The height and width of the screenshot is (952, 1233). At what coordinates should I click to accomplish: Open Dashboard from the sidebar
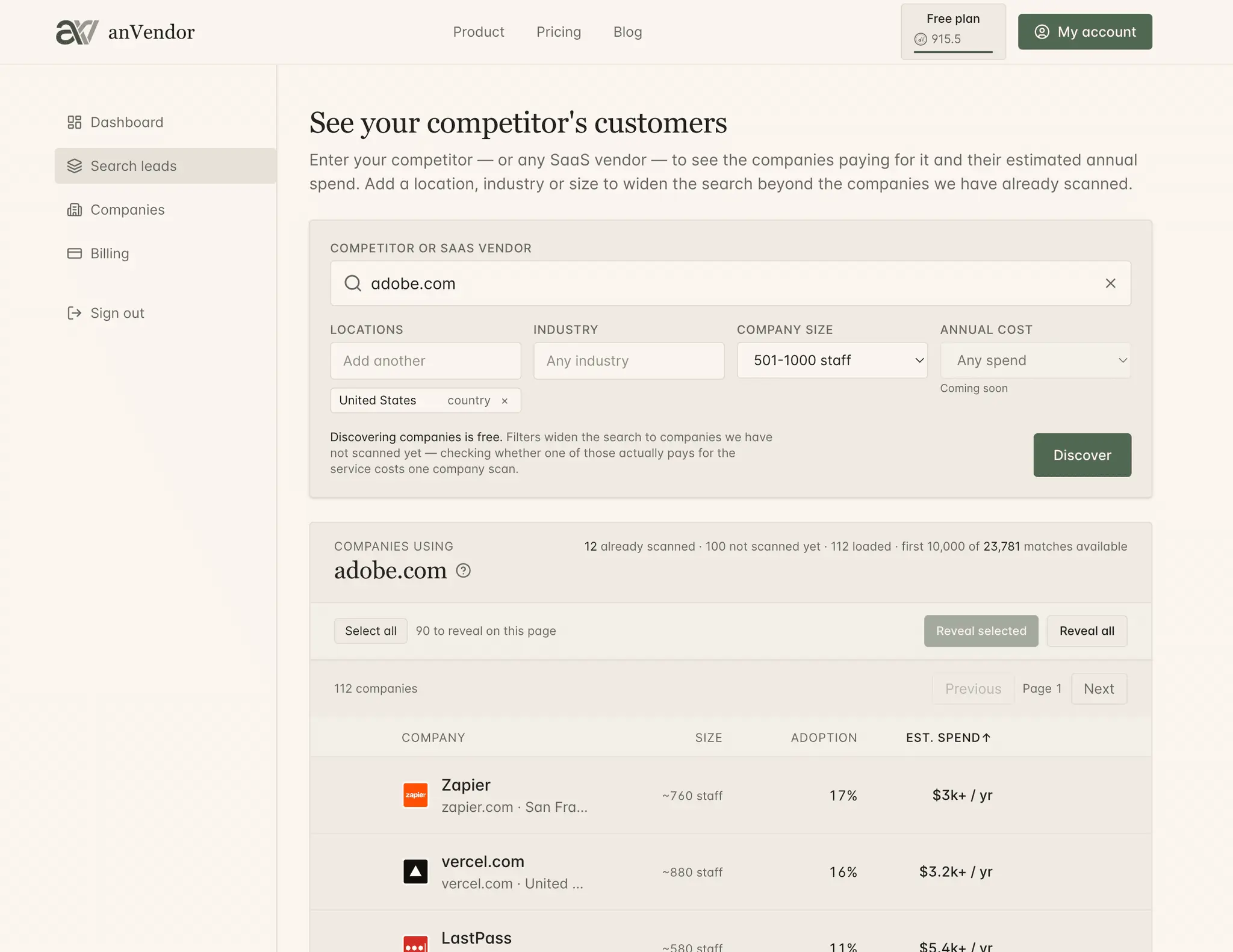coord(166,122)
